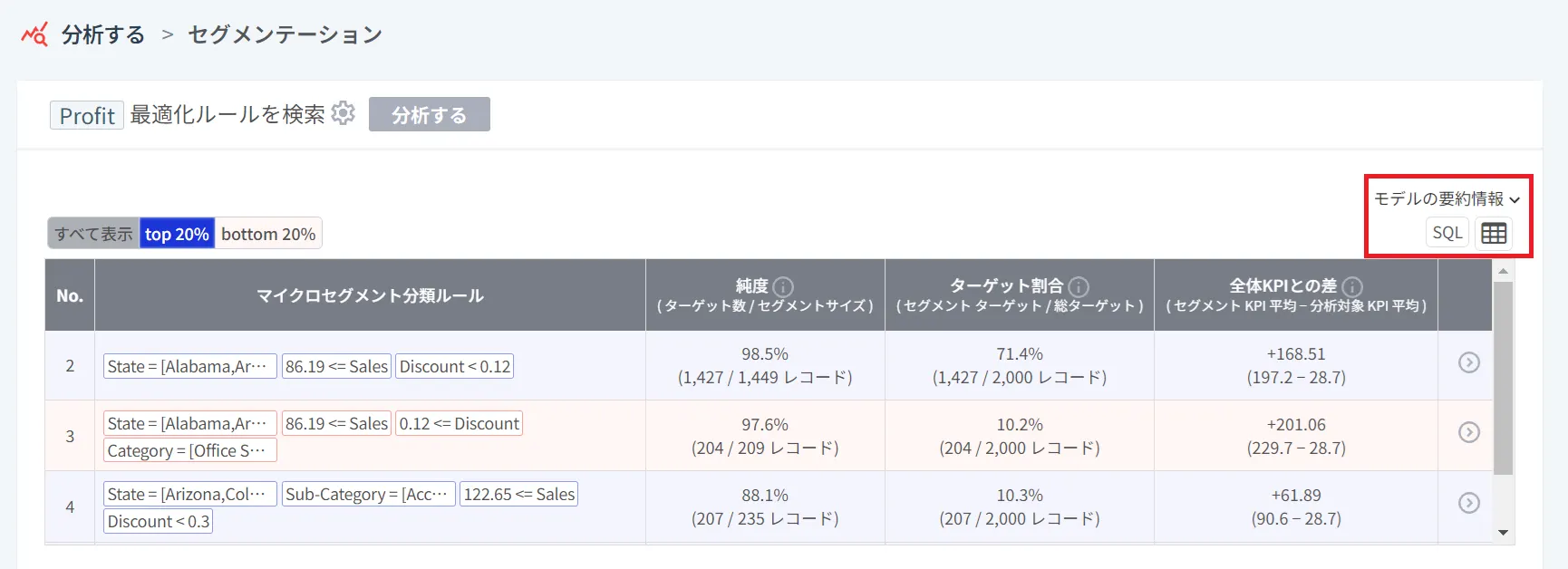This screenshot has height=569, width=1568.
Task: Open details arrow for rule No. 3
Action: point(1468,432)
